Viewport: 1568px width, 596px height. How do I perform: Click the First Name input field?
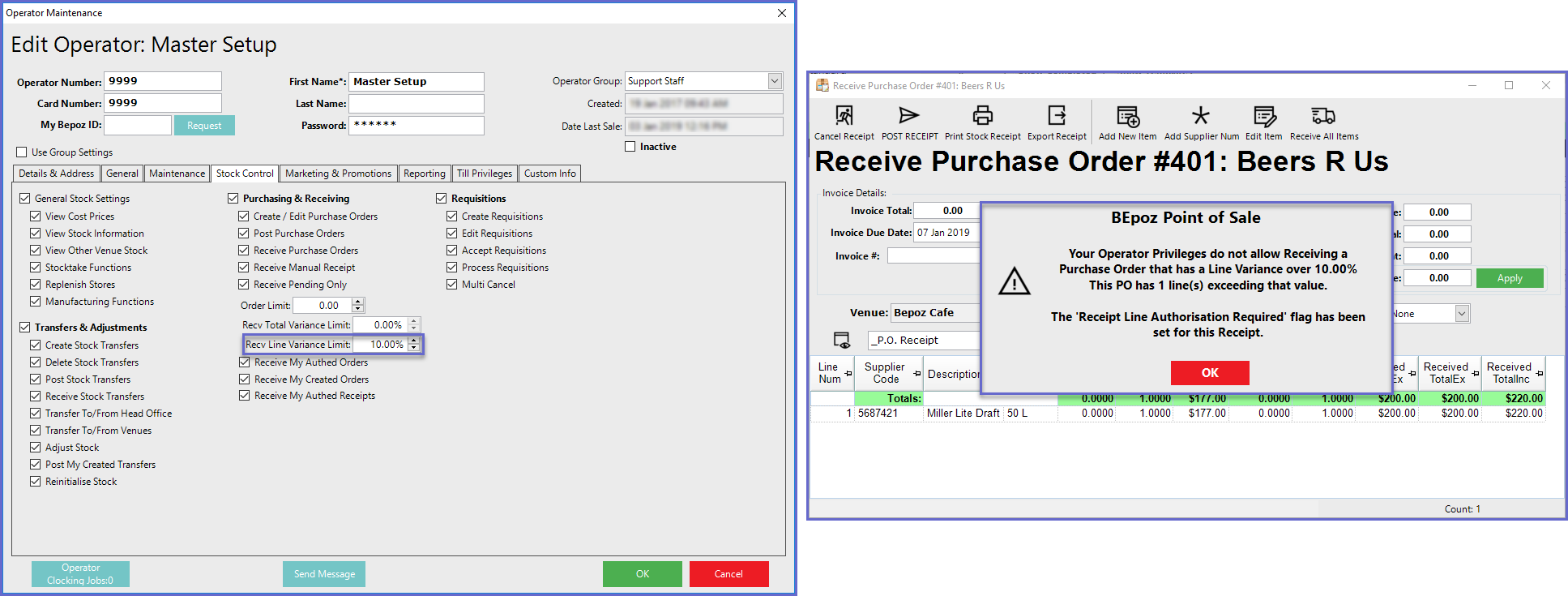click(417, 81)
